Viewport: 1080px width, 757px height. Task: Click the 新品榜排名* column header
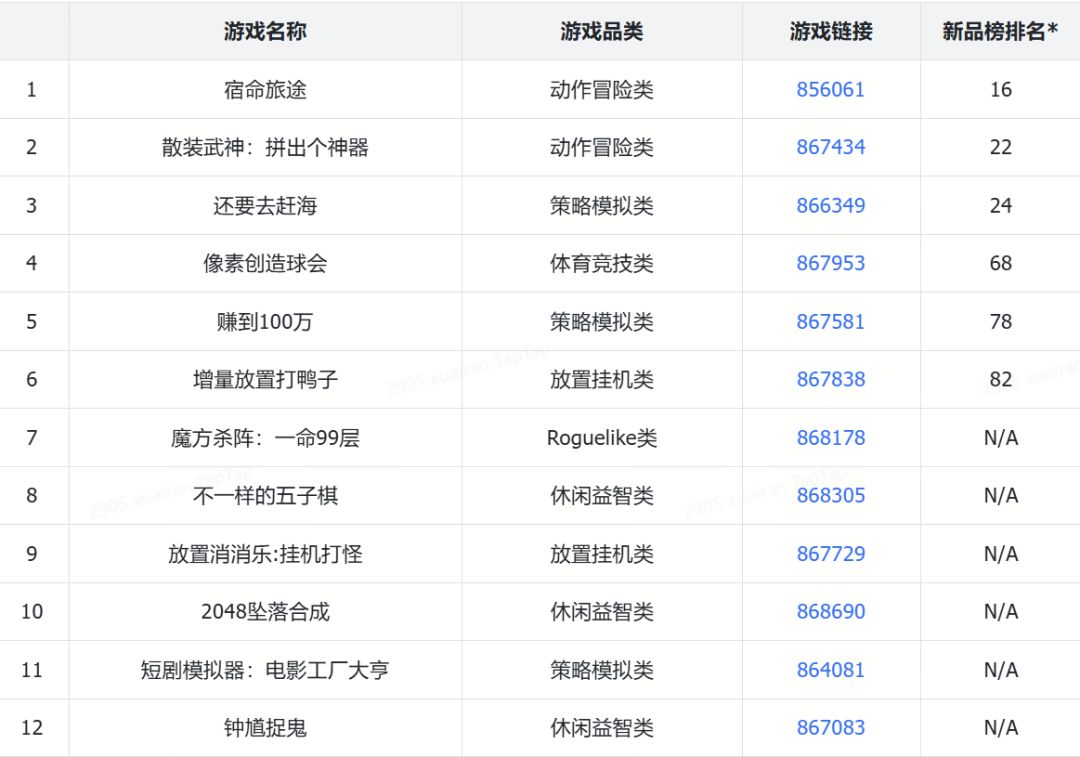click(x=1000, y=31)
